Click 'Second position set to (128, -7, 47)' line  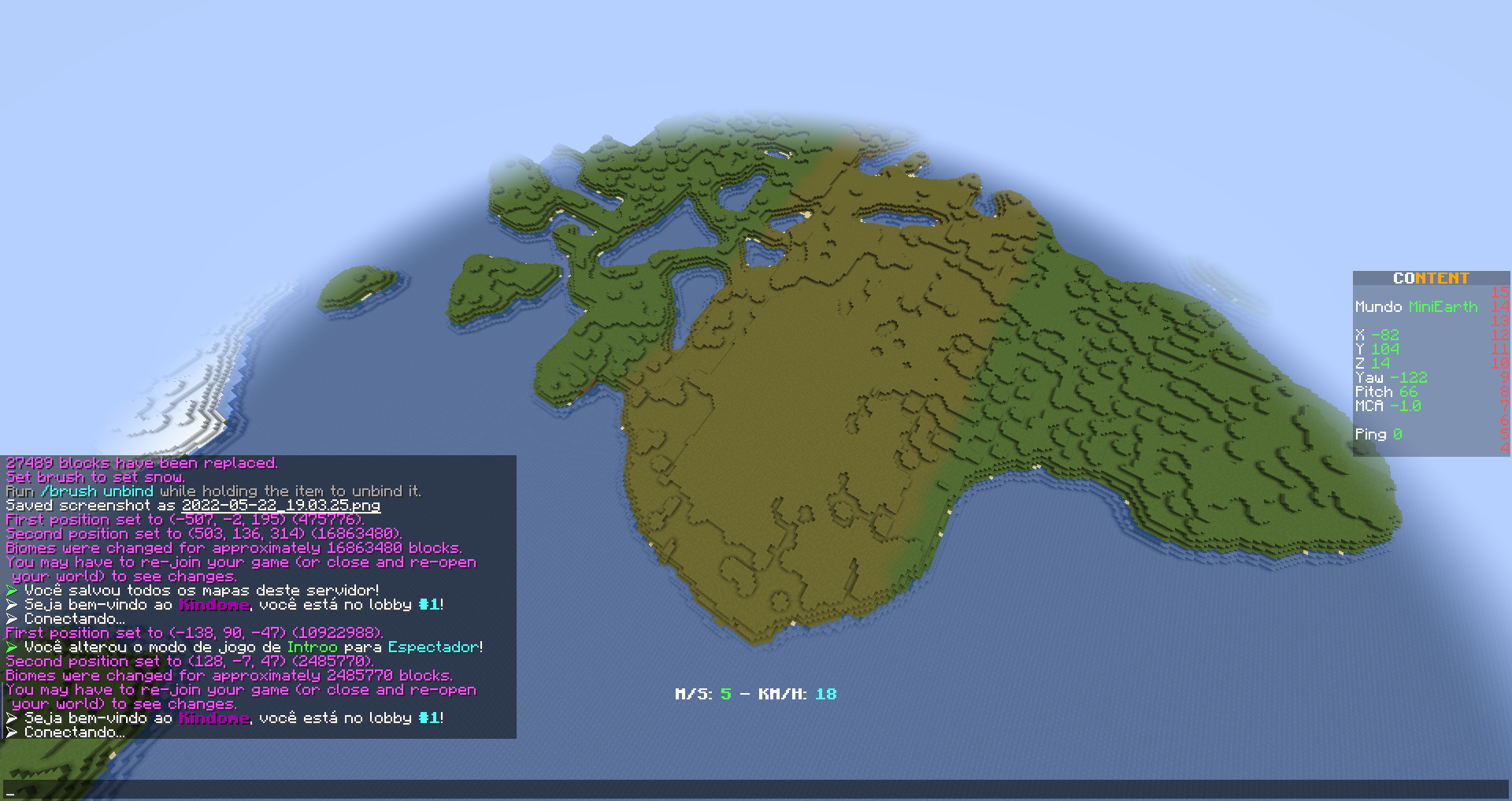click(x=189, y=661)
